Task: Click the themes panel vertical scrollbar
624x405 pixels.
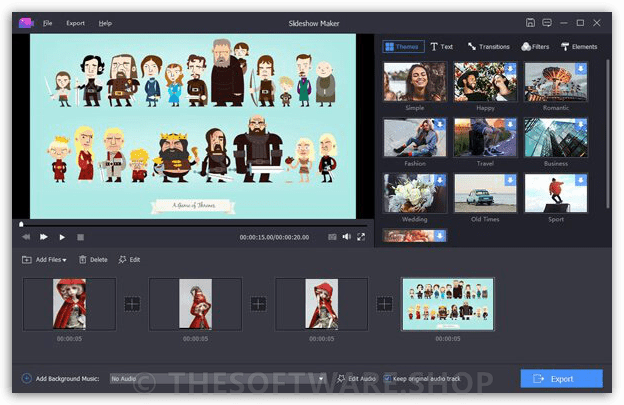Action: pos(608,133)
